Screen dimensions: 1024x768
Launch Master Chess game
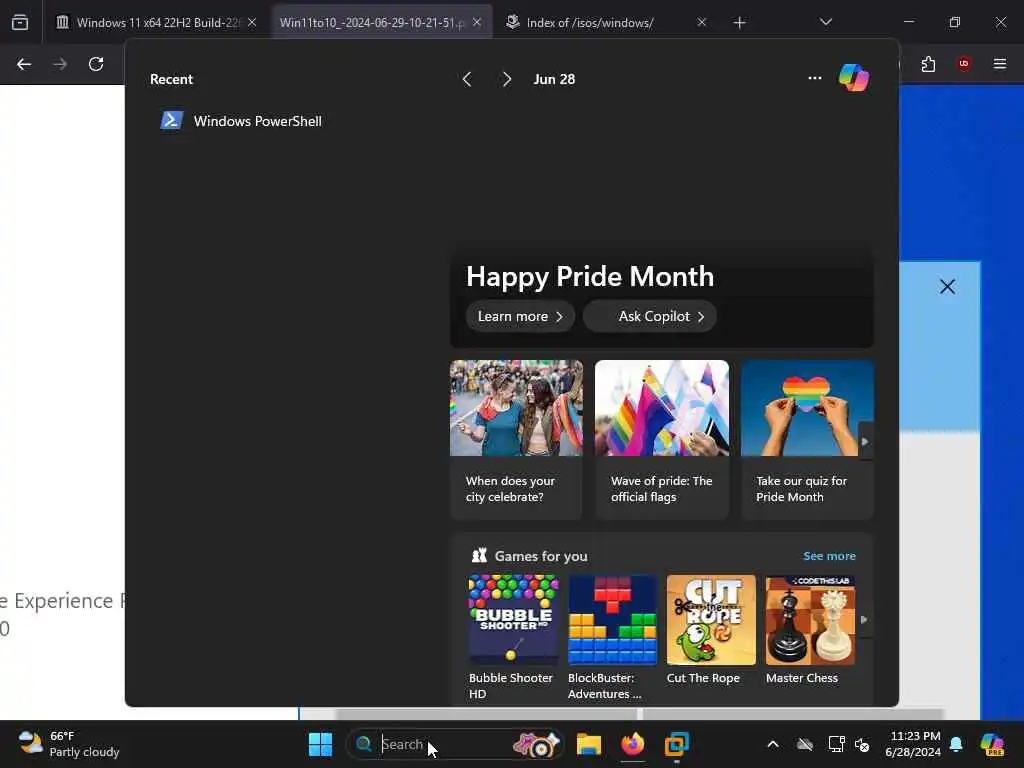click(810, 630)
